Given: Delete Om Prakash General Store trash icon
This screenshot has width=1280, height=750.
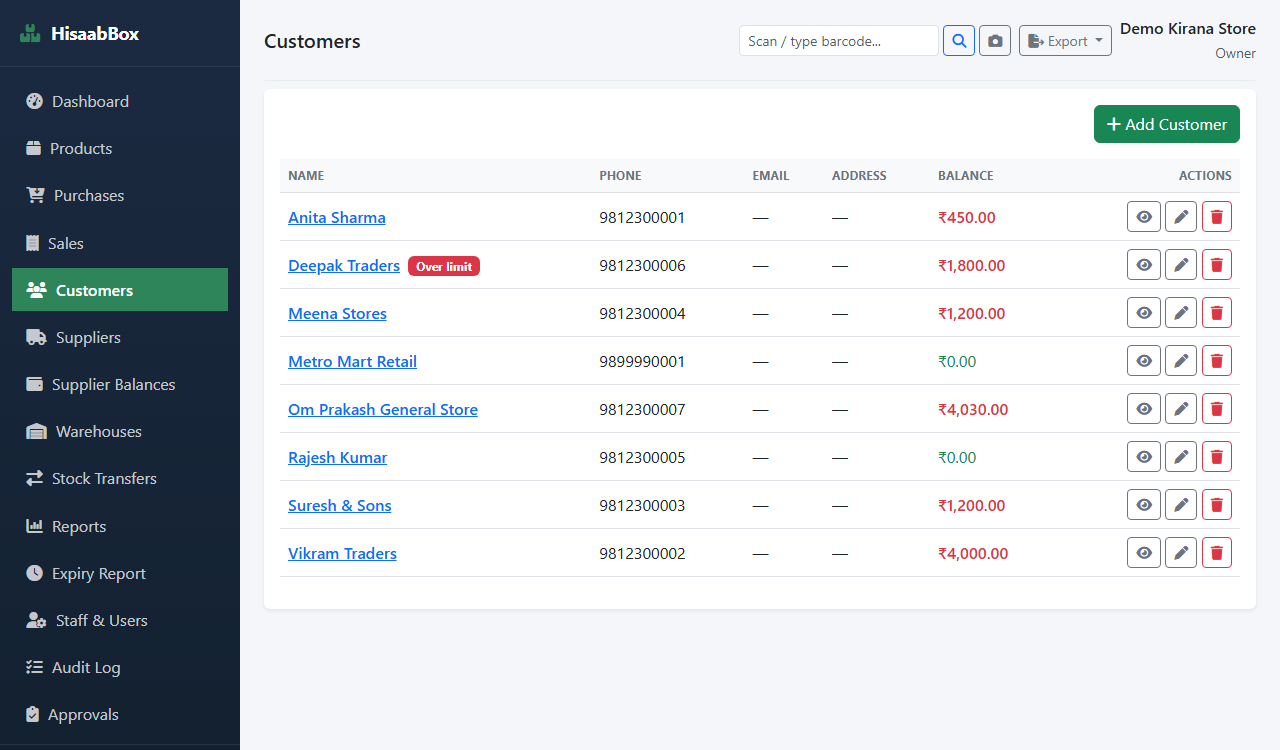Looking at the screenshot, I should [1217, 409].
